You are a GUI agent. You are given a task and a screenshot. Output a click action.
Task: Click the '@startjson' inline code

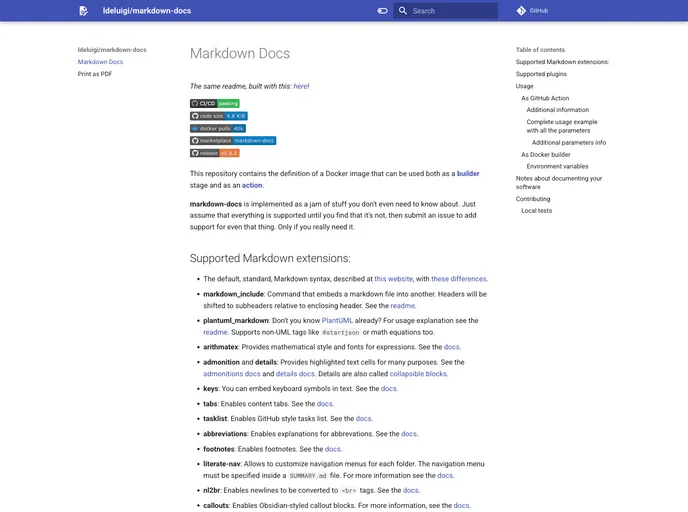point(340,333)
